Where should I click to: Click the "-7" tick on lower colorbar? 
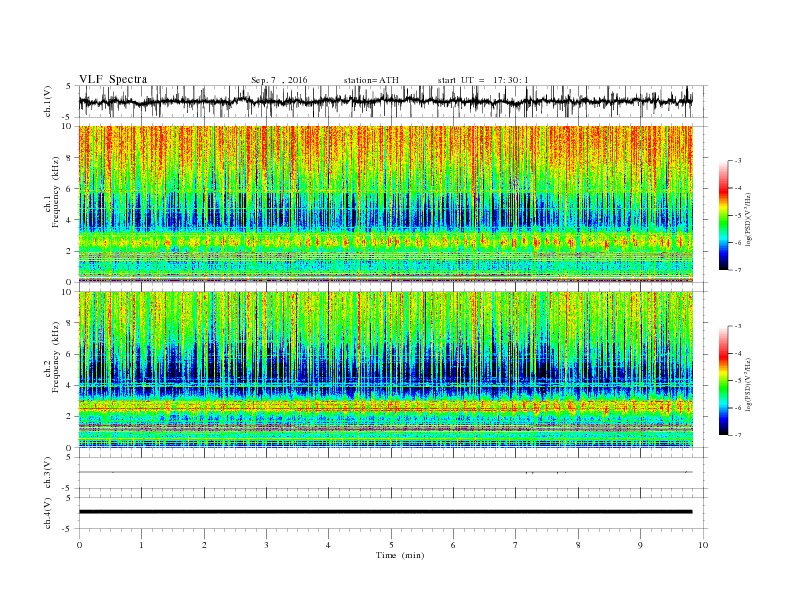pyautogui.click(x=738, y=435)
